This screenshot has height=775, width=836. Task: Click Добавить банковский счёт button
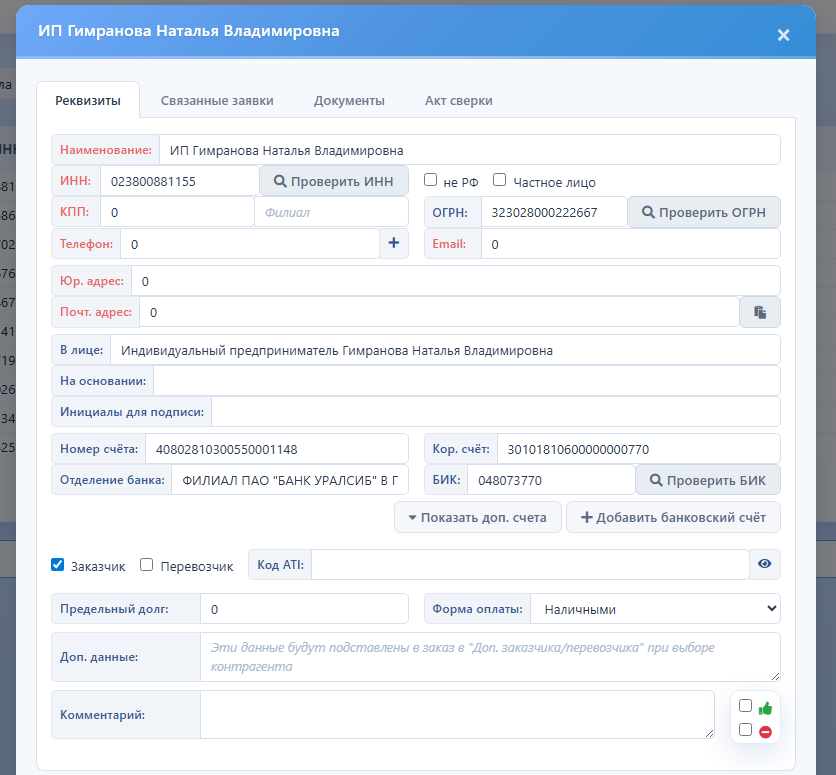tap(673, 517)
